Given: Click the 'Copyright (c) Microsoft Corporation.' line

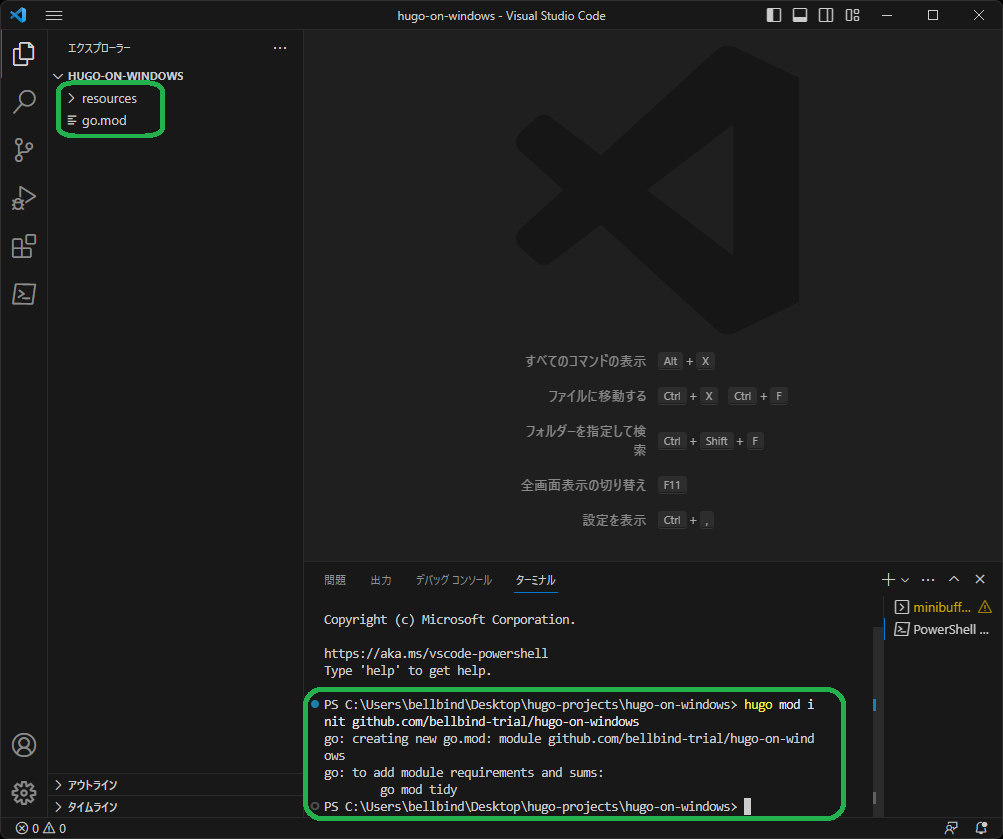Looking at the screenshot, I should [x=449, y=620].
